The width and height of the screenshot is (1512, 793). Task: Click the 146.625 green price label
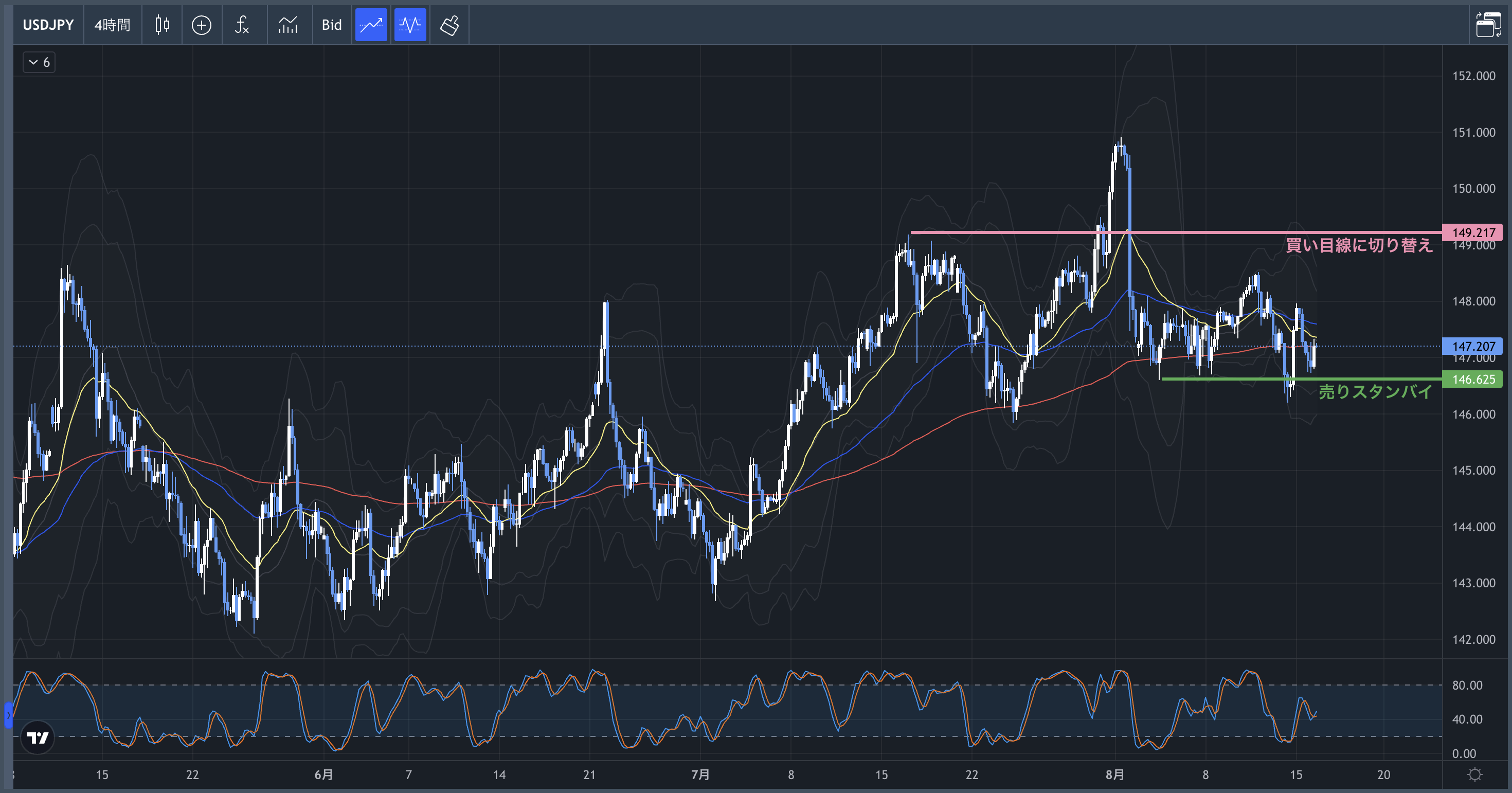pyautogui.click(x=1472, y=379)
